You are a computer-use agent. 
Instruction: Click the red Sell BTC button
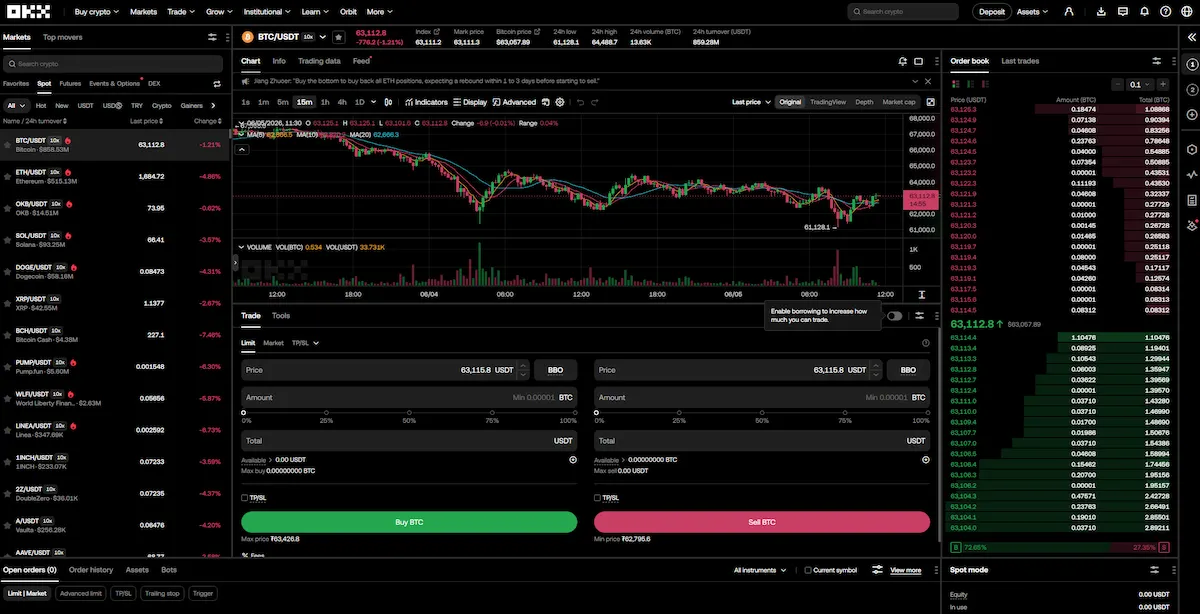click(x=762, y=522)
